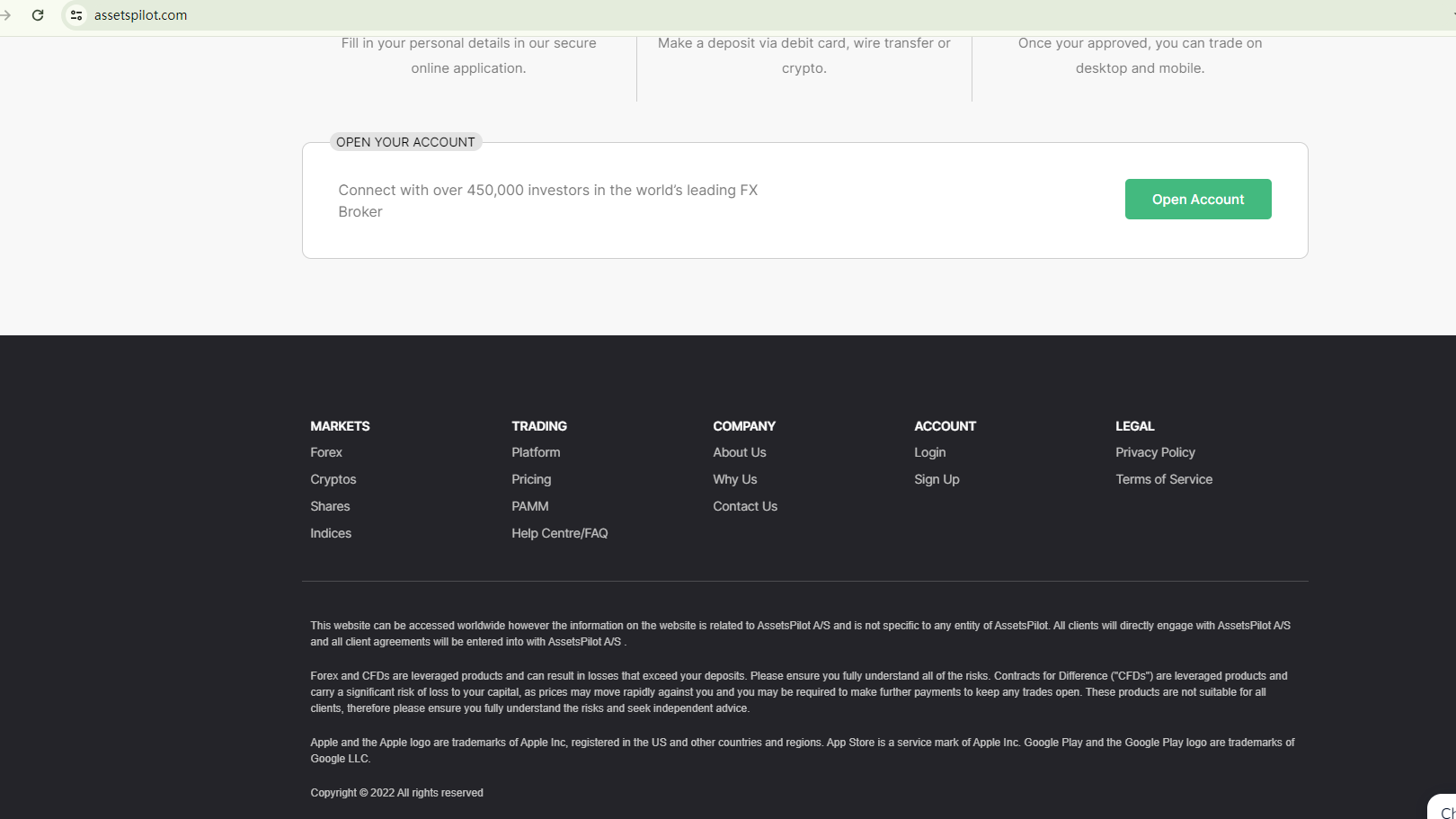
Task: Open the Indices link
Action: point(331,533)
